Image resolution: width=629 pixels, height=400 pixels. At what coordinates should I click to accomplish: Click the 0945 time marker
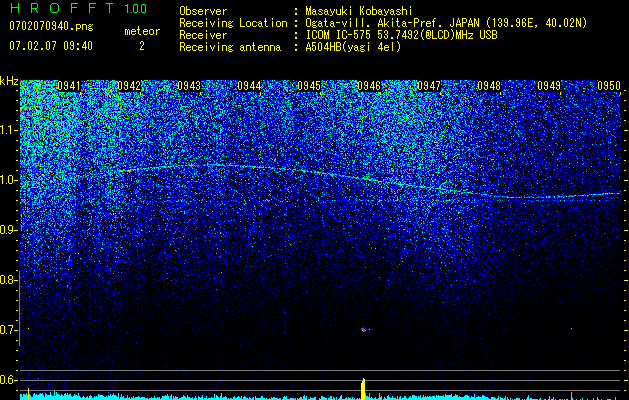309,86
